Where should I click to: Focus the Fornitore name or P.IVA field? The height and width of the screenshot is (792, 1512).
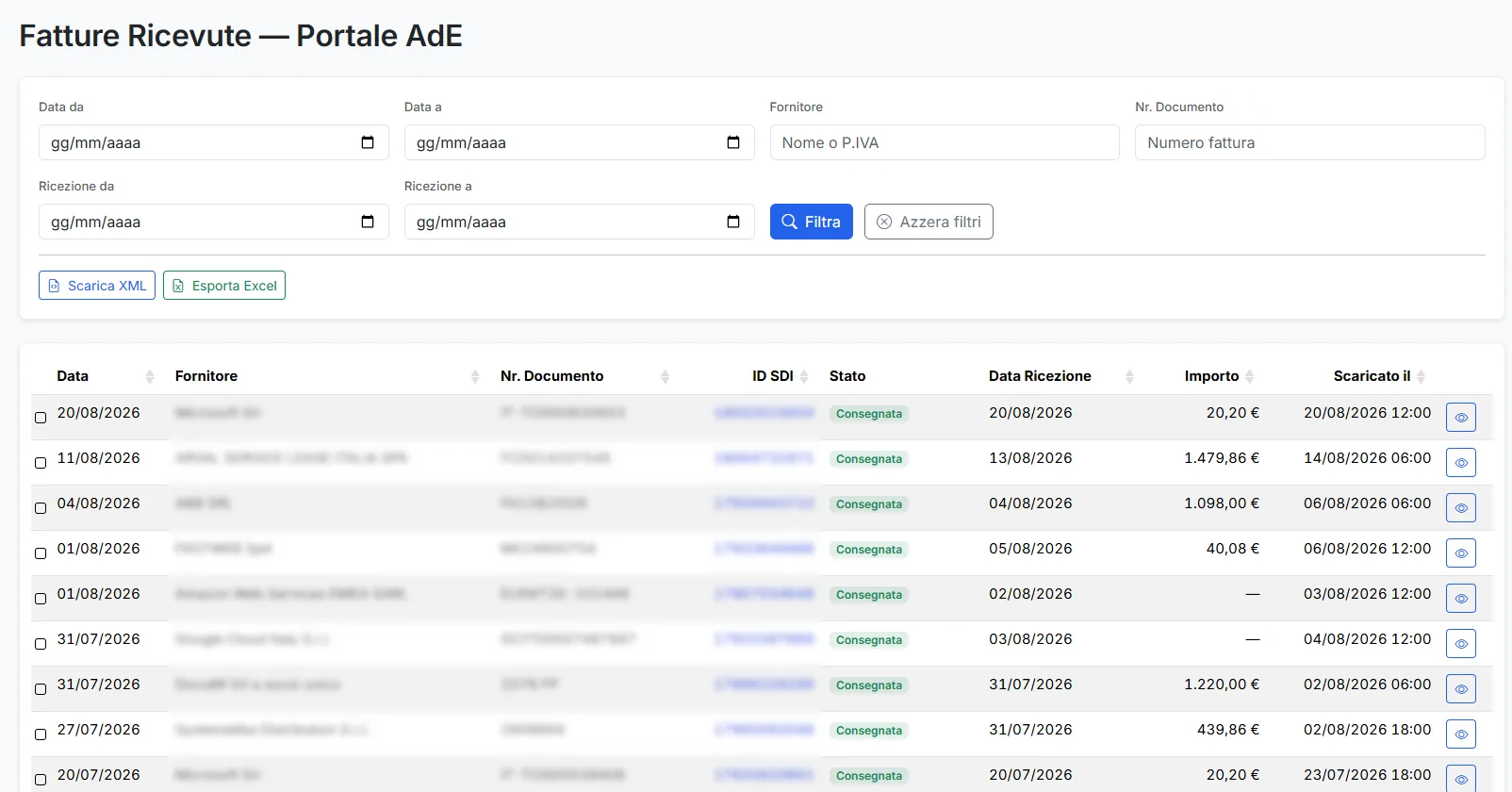click(x=945, y=142)
